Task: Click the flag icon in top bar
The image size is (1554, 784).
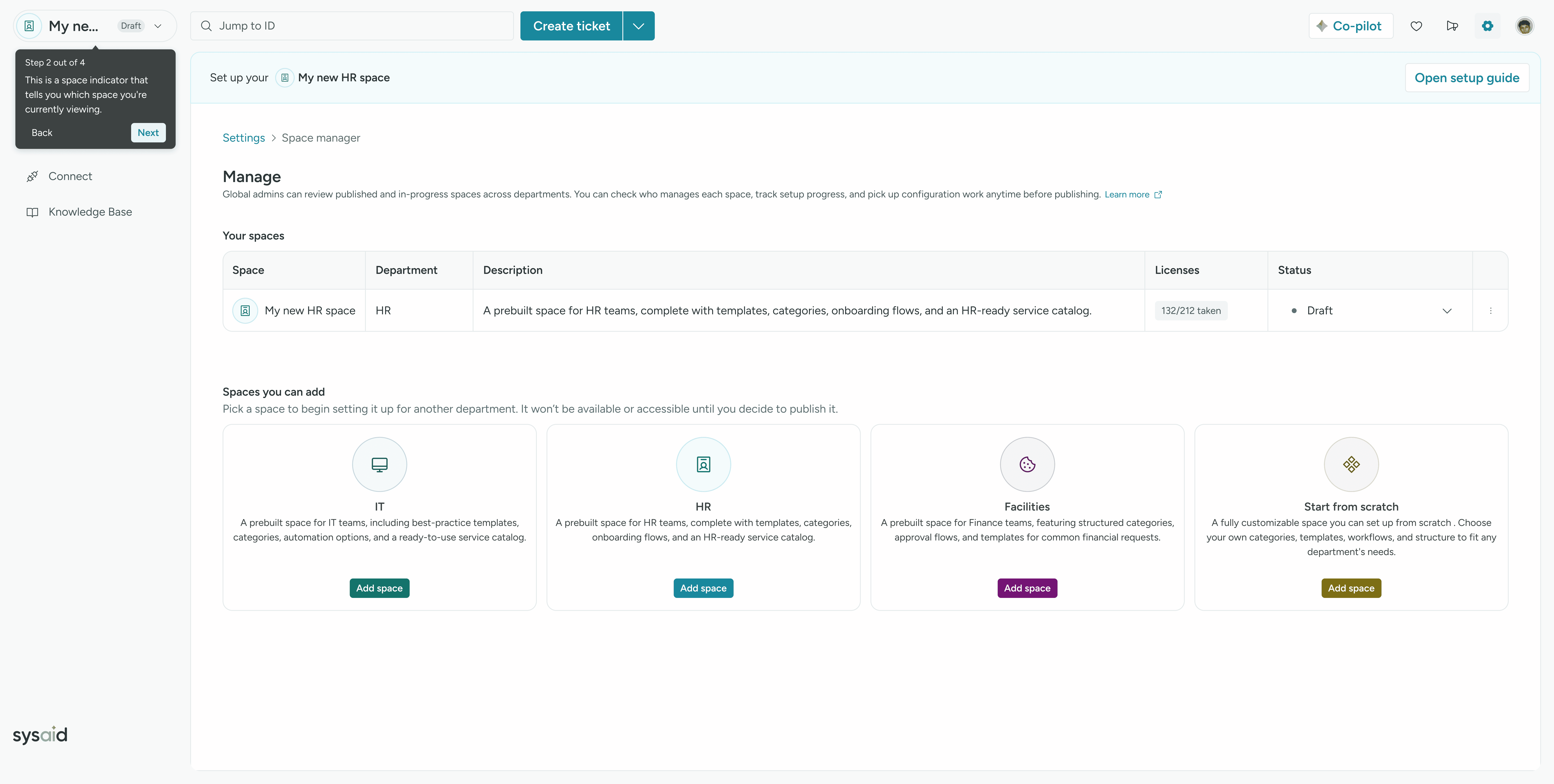Action: tap(1452, 26)
